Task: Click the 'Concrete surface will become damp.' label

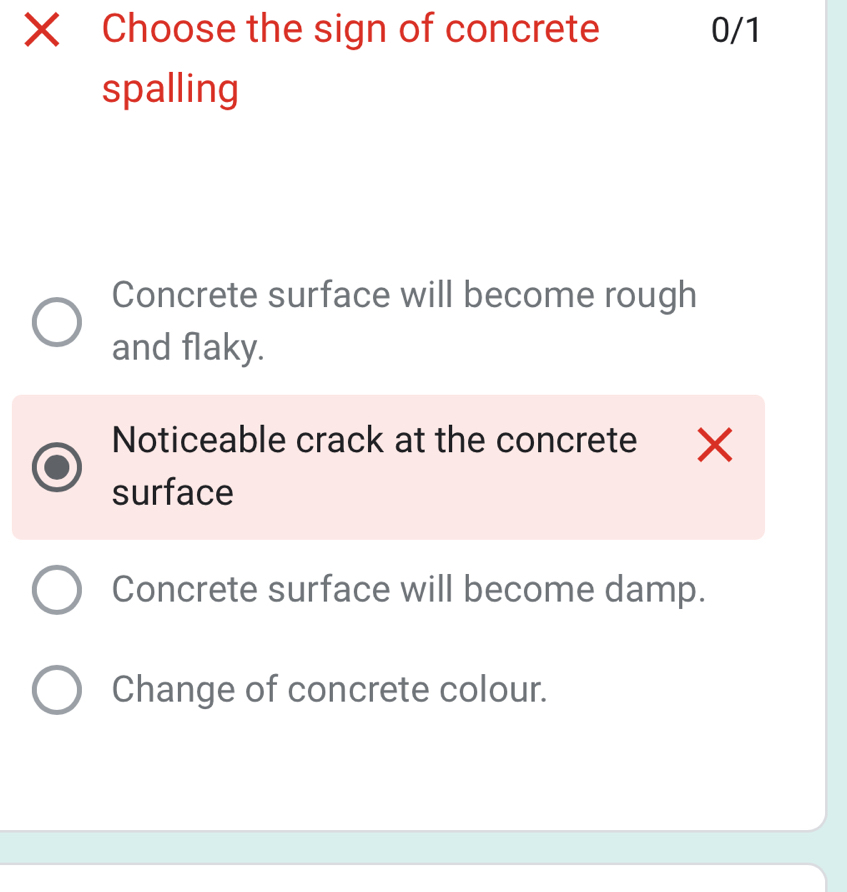Action: [408, 590]
